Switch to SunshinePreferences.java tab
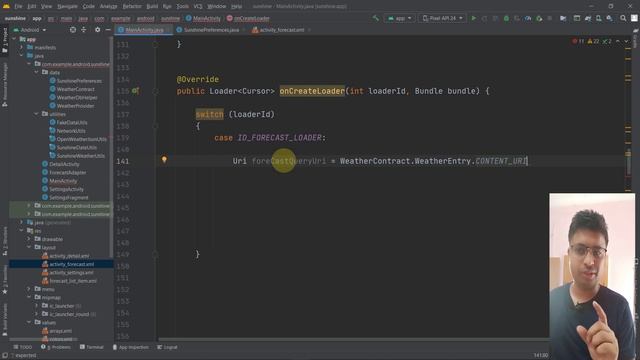640x360 pixels. coord(211,30)
